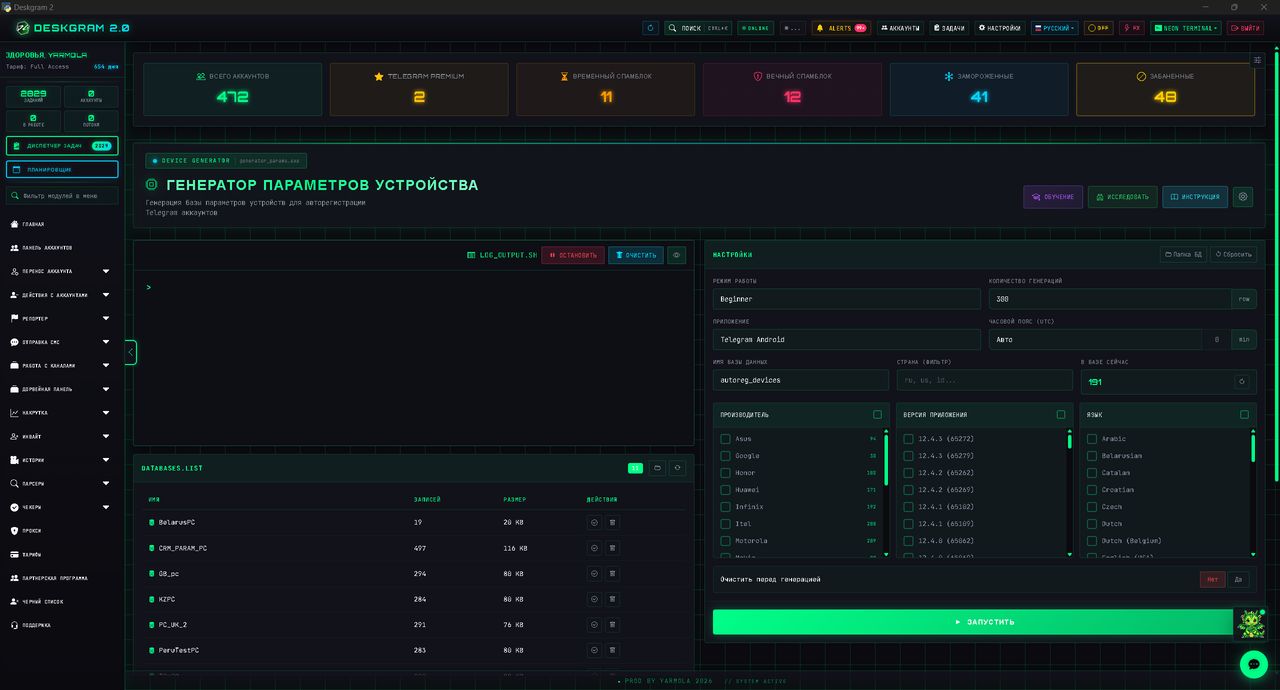Open layout options icon at top right of stats

[x=1257, y=60]
